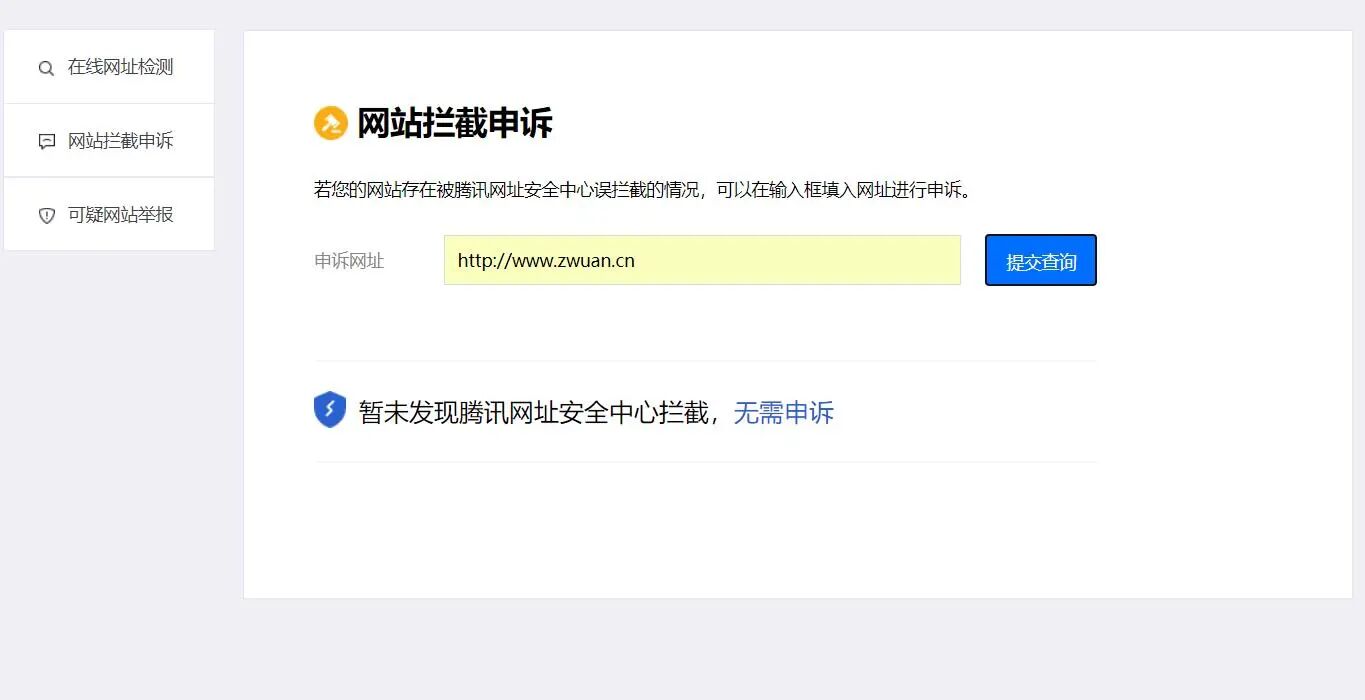The image size is (1365, 700).
Task: Submit the query with 提交查询 button
Action: (1041, 260)
